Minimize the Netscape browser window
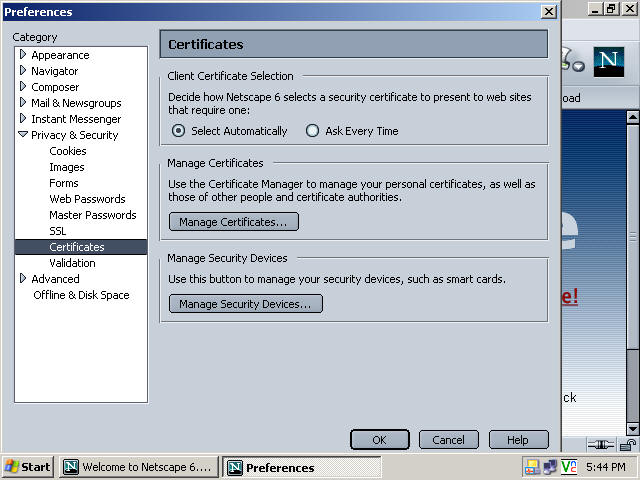Screen dimensions: 640x480 [596, 9]
